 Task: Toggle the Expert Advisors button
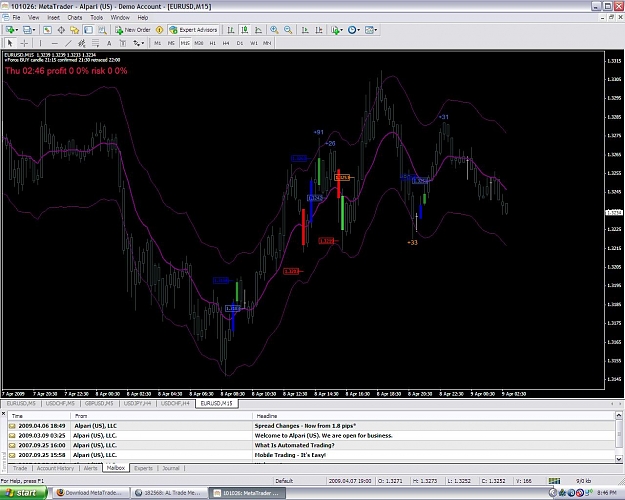pyautogui.click(x=193, y=30)
